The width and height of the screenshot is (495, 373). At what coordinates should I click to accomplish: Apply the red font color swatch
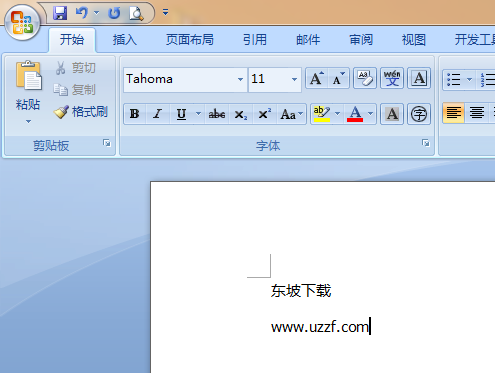tap(355, 114)
